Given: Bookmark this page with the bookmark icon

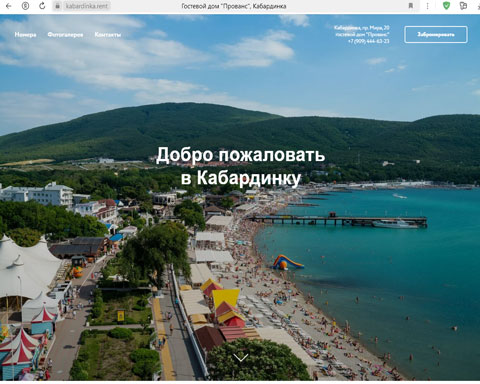Looking at the screenshot, I should pyautogui.click(x=411, y=6).
